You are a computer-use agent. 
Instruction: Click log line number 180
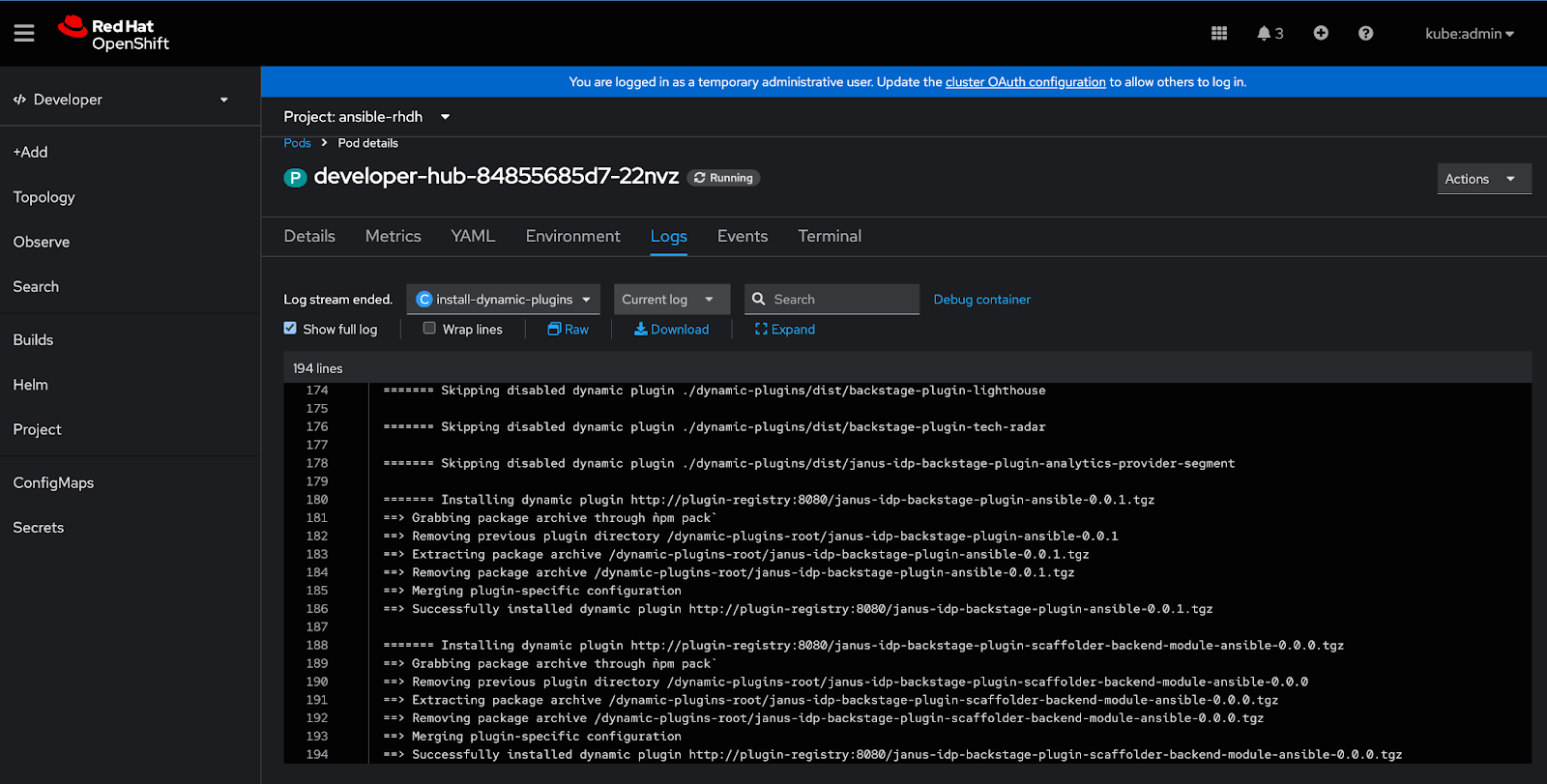point(317,500)
